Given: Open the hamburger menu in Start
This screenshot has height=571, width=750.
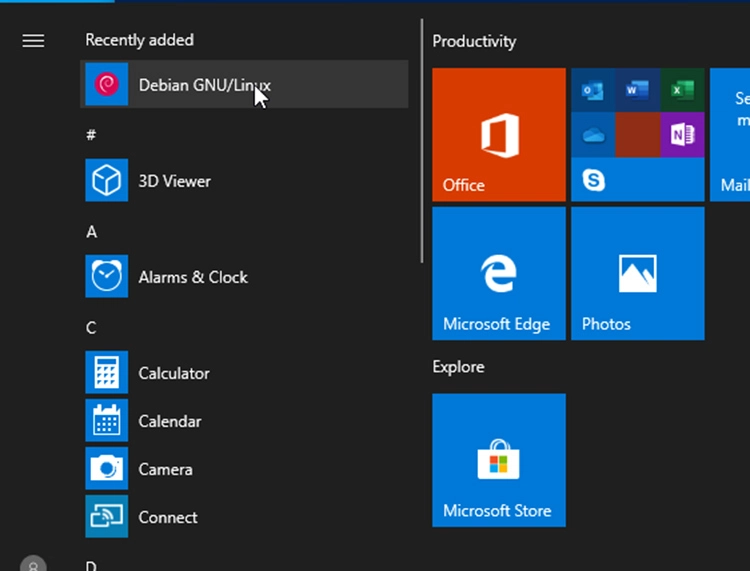Looking at the screenshot, I should coord(33,40).
